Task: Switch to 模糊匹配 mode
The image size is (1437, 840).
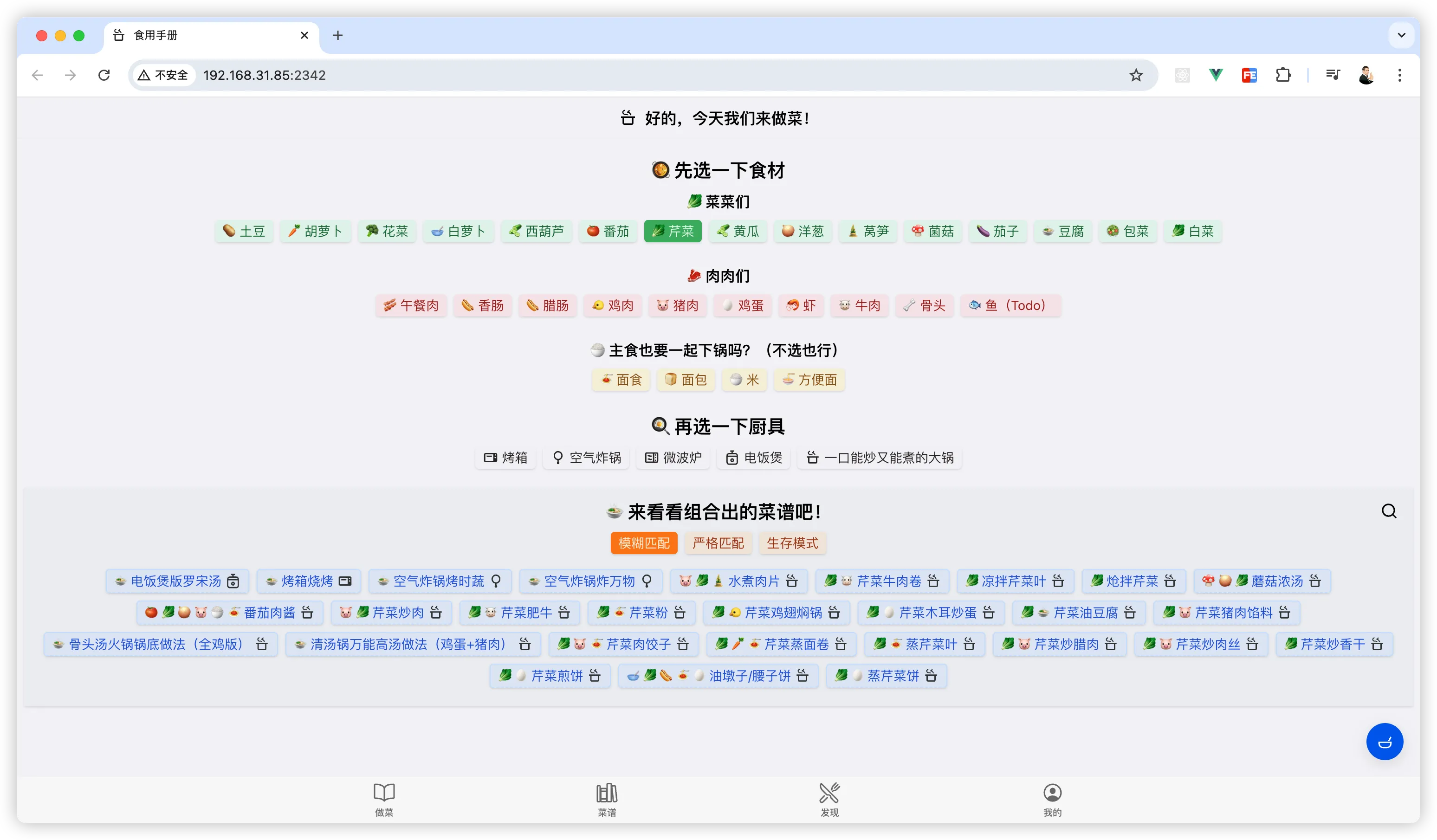Action: pos(644,543)
